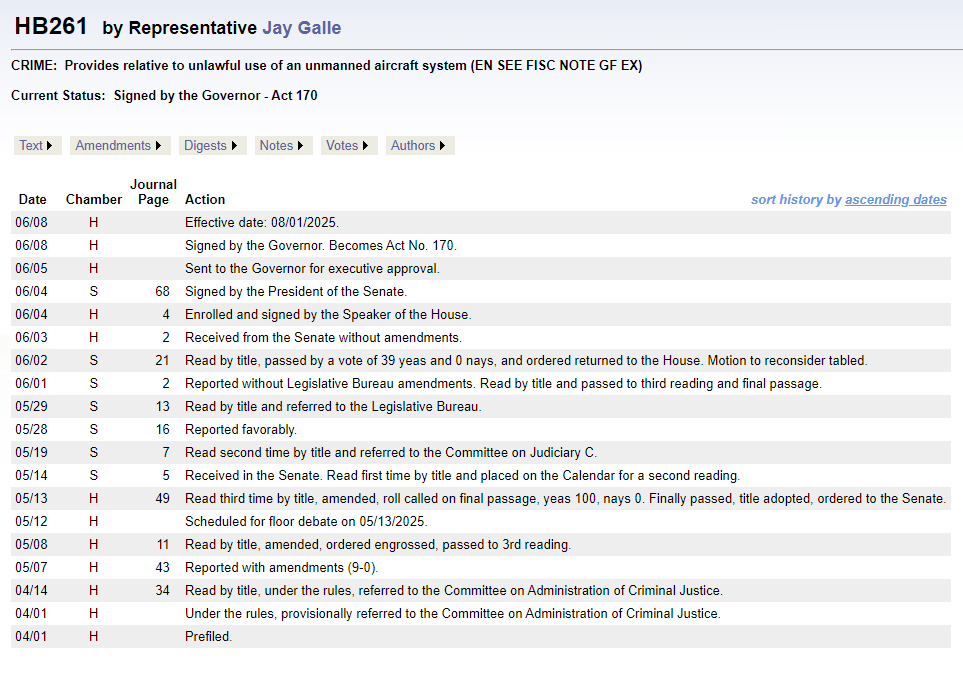Select the 06/03 date cell
Viewport: 963px width, 673px height.
click(31, 338)
